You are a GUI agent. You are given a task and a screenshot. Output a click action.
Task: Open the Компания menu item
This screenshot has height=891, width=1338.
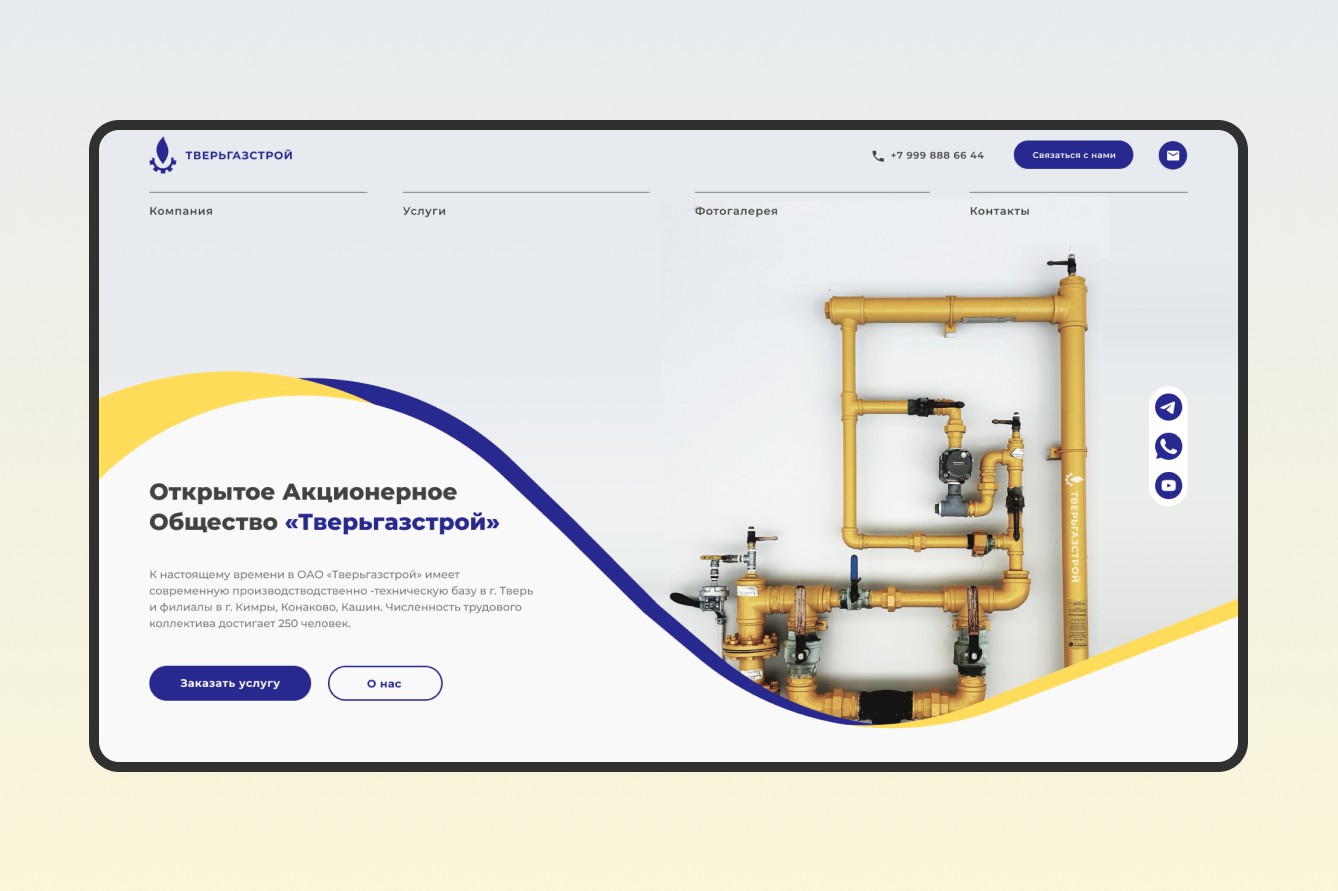click(181, 211)
